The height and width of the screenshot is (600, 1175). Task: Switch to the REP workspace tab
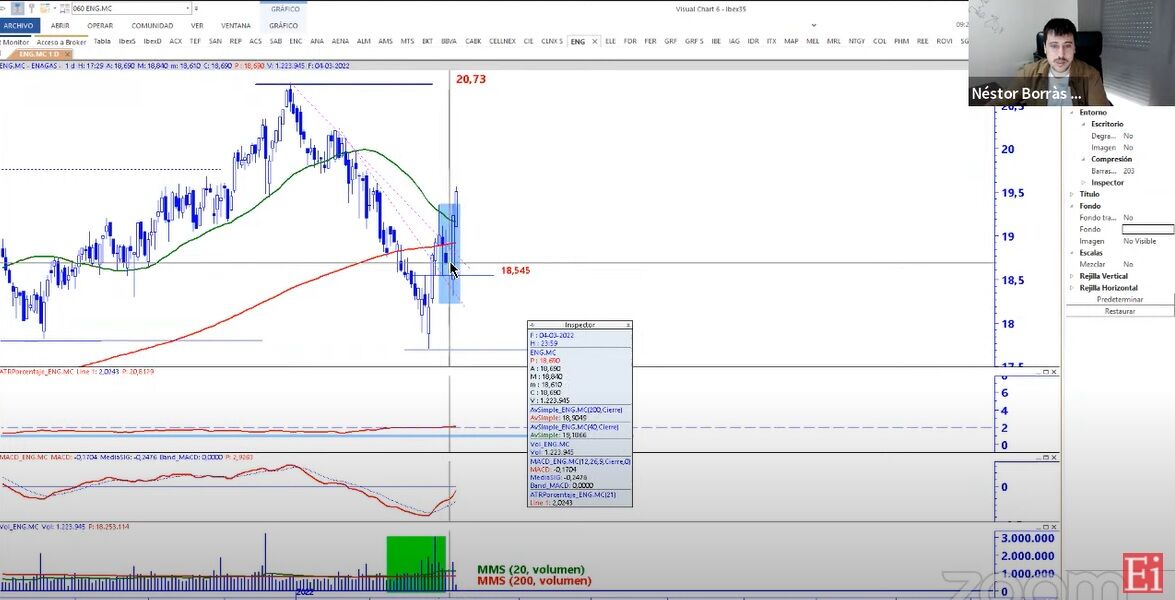[x=235, y=41]
